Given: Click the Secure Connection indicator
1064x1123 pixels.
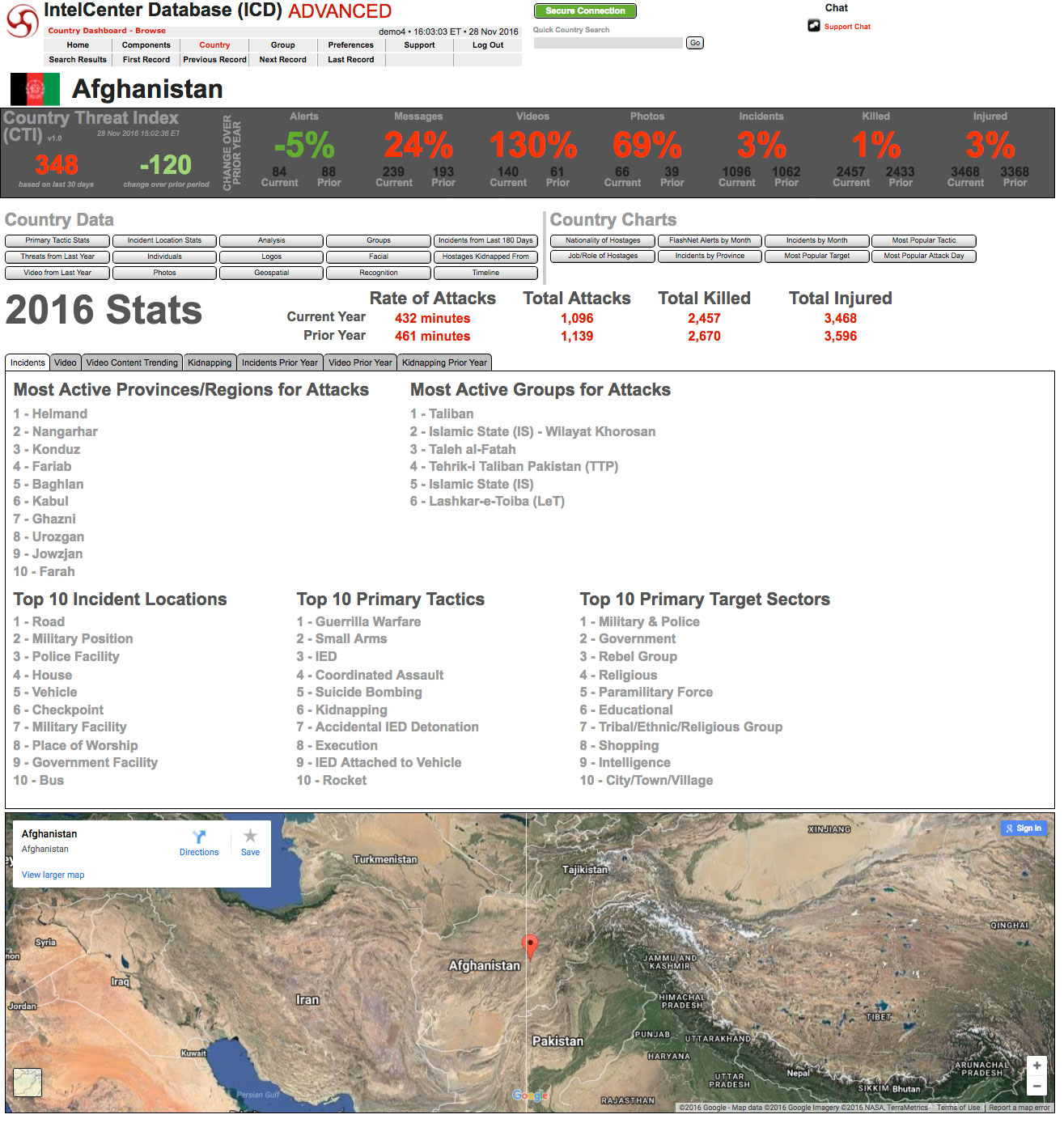Looking at the screenshot, I should click(585, 11).
